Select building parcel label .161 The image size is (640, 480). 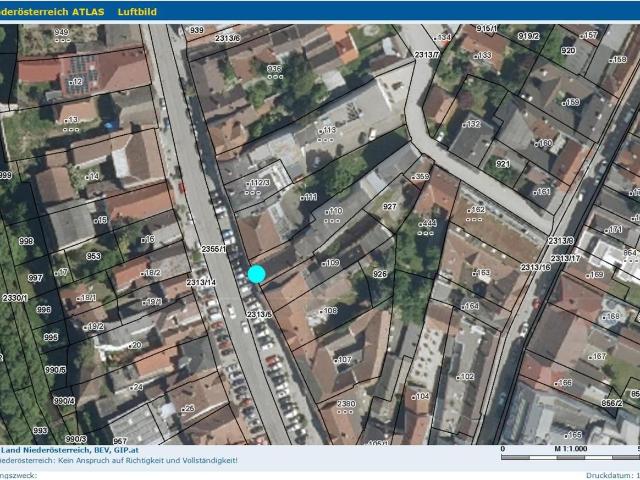[542, 191]
